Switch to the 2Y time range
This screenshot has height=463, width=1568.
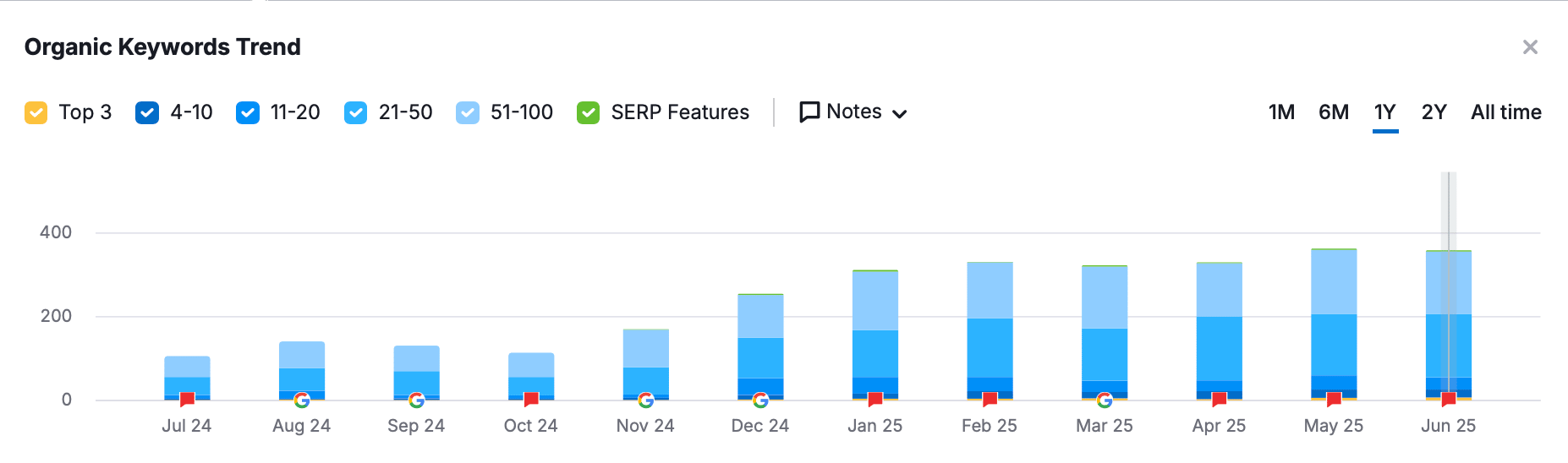[1434, 112]
